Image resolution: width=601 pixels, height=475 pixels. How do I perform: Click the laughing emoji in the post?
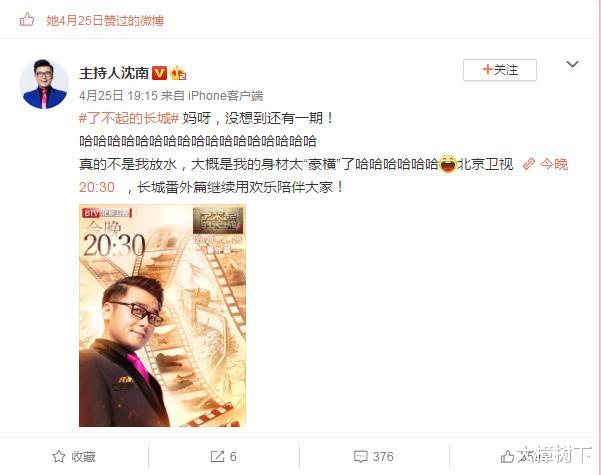pyautogui.click(x=448, y=164)
